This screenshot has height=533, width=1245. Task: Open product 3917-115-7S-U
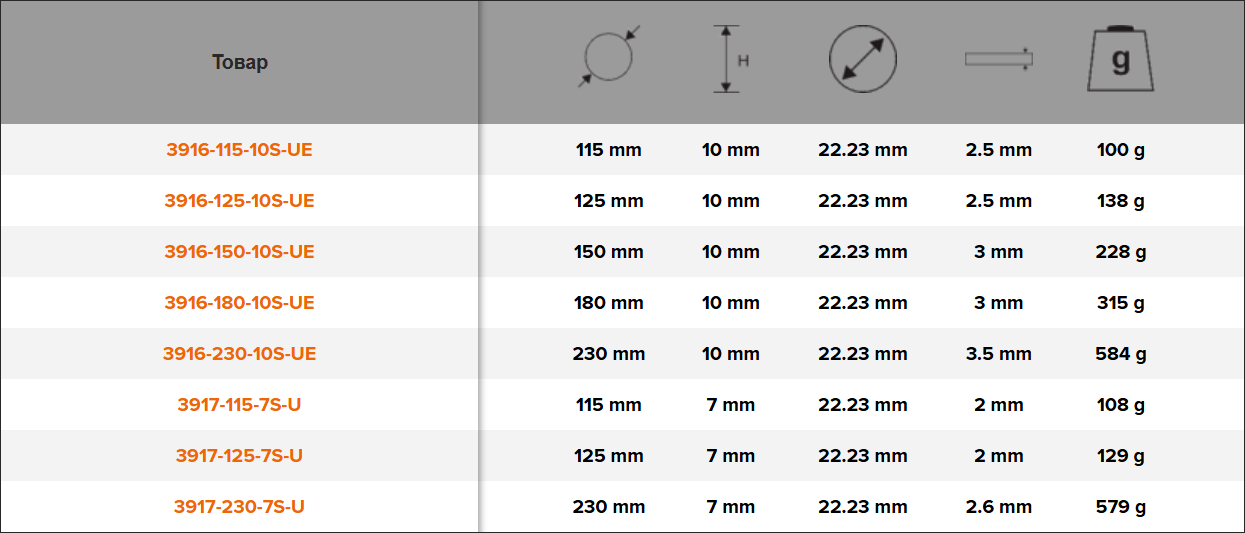point(239,405)
